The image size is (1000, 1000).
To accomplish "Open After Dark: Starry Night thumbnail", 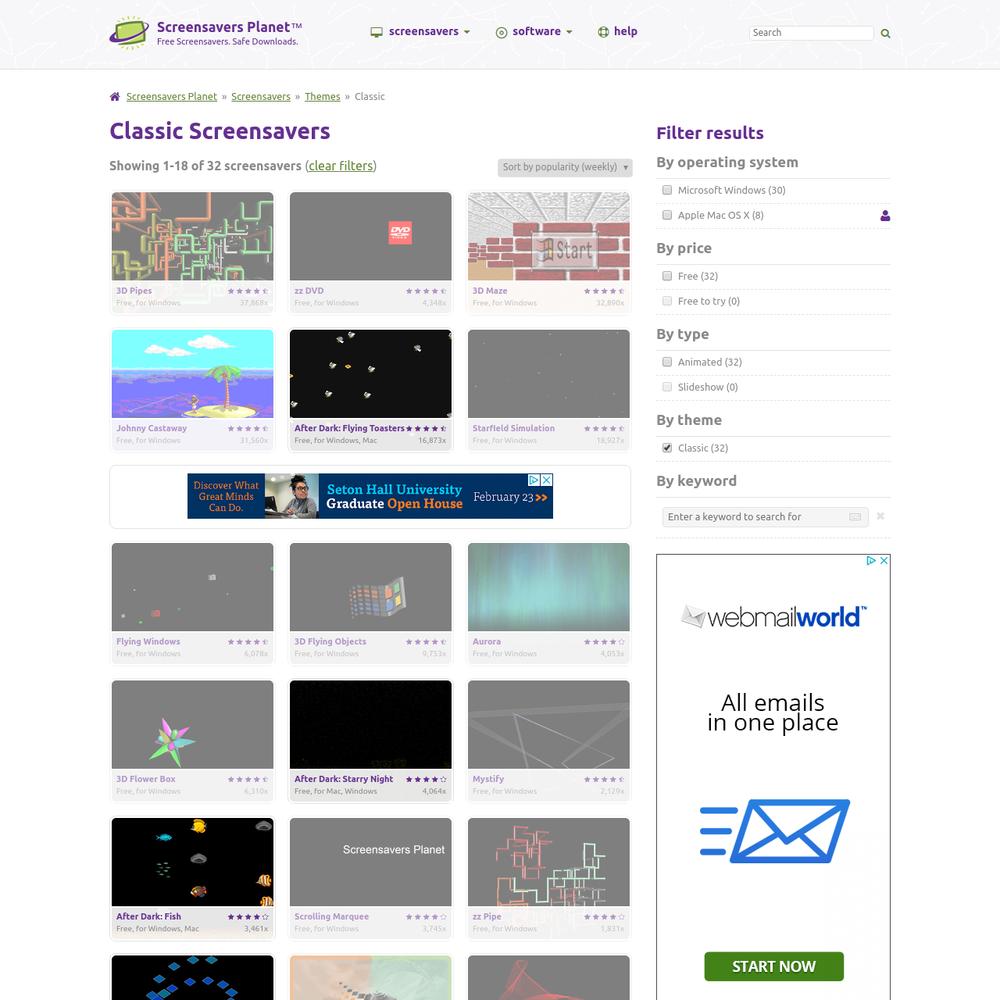I will tap(371, 724).
